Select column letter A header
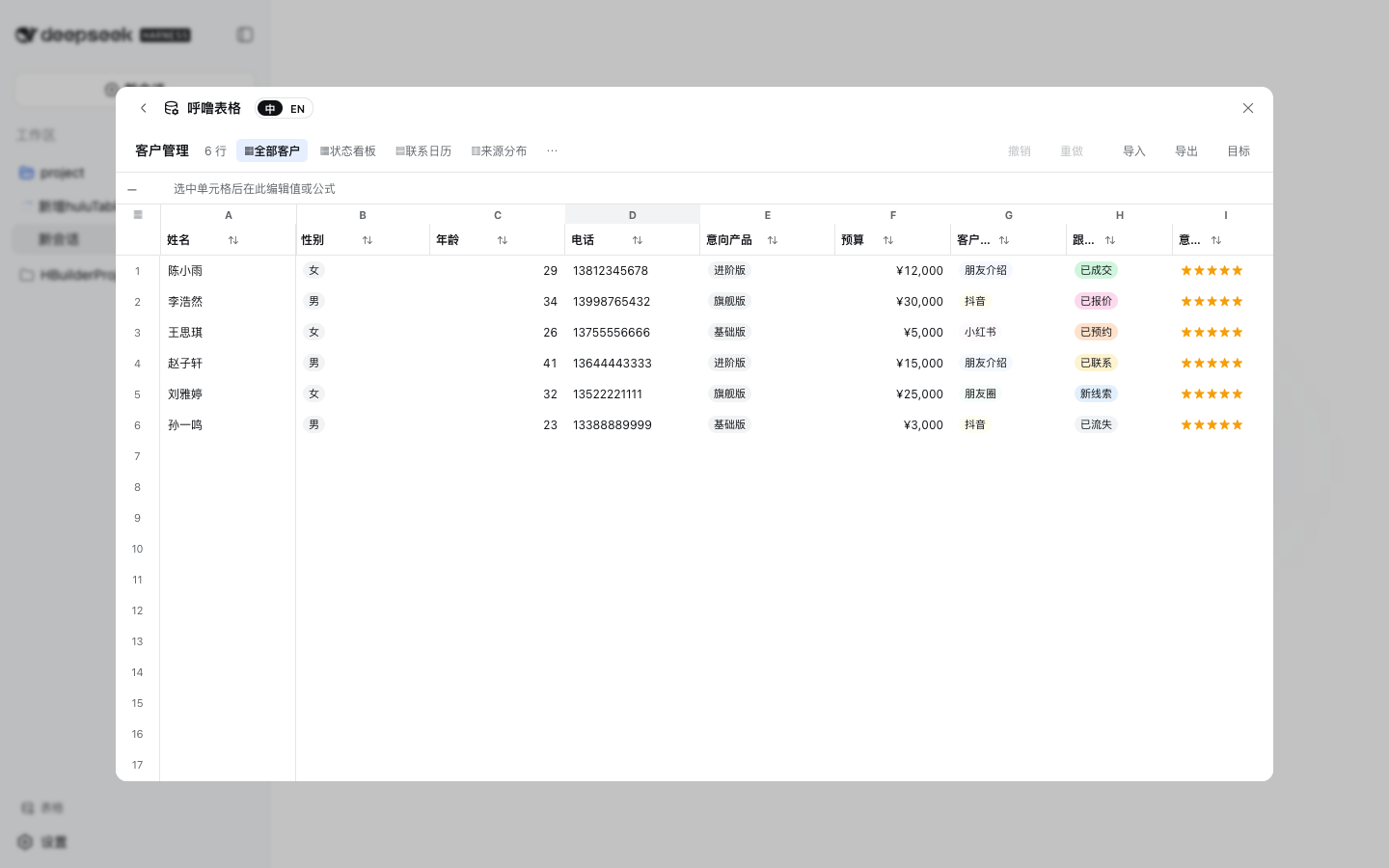This screenshot has height=868, width=1389. [x=228, y=215]
